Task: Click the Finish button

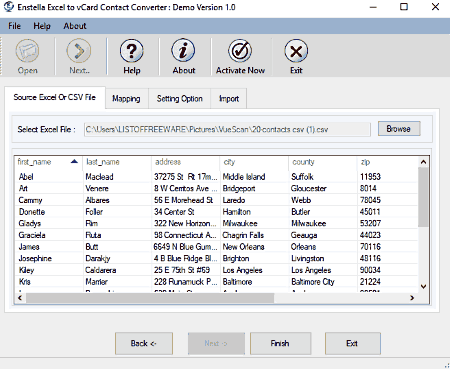Action: 280,343
